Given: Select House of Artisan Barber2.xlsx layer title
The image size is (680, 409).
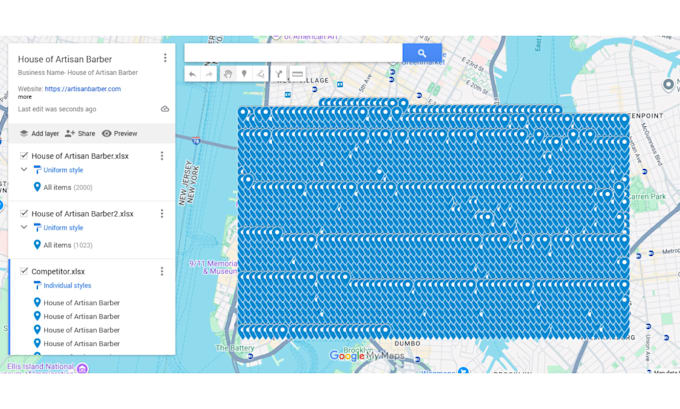Looking at the screenshot, I should 82,214.
